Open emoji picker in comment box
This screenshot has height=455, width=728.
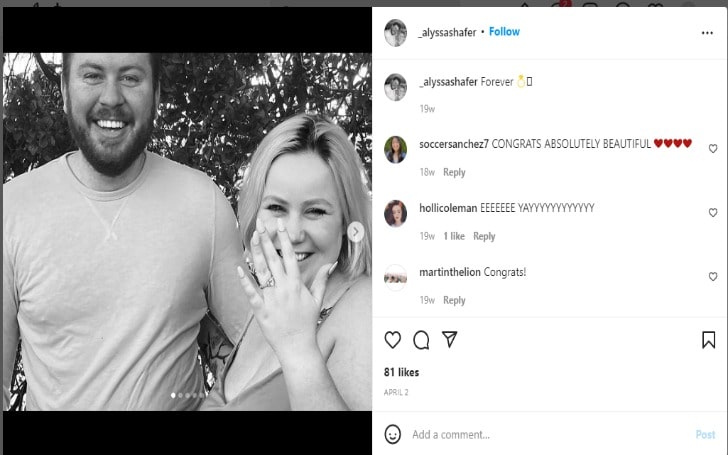(393, 434)
